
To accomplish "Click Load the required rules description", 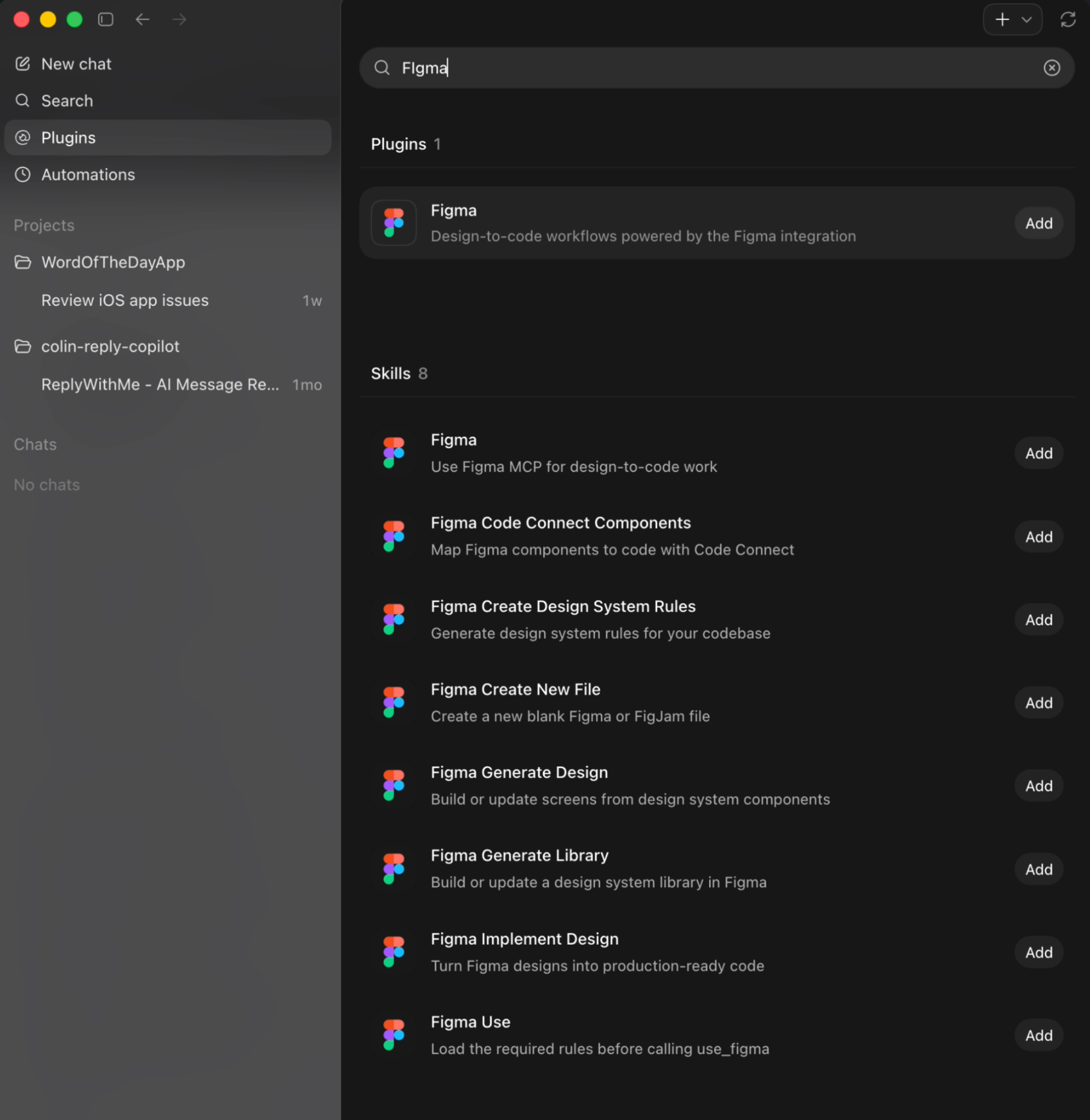I will [599, 1049].
